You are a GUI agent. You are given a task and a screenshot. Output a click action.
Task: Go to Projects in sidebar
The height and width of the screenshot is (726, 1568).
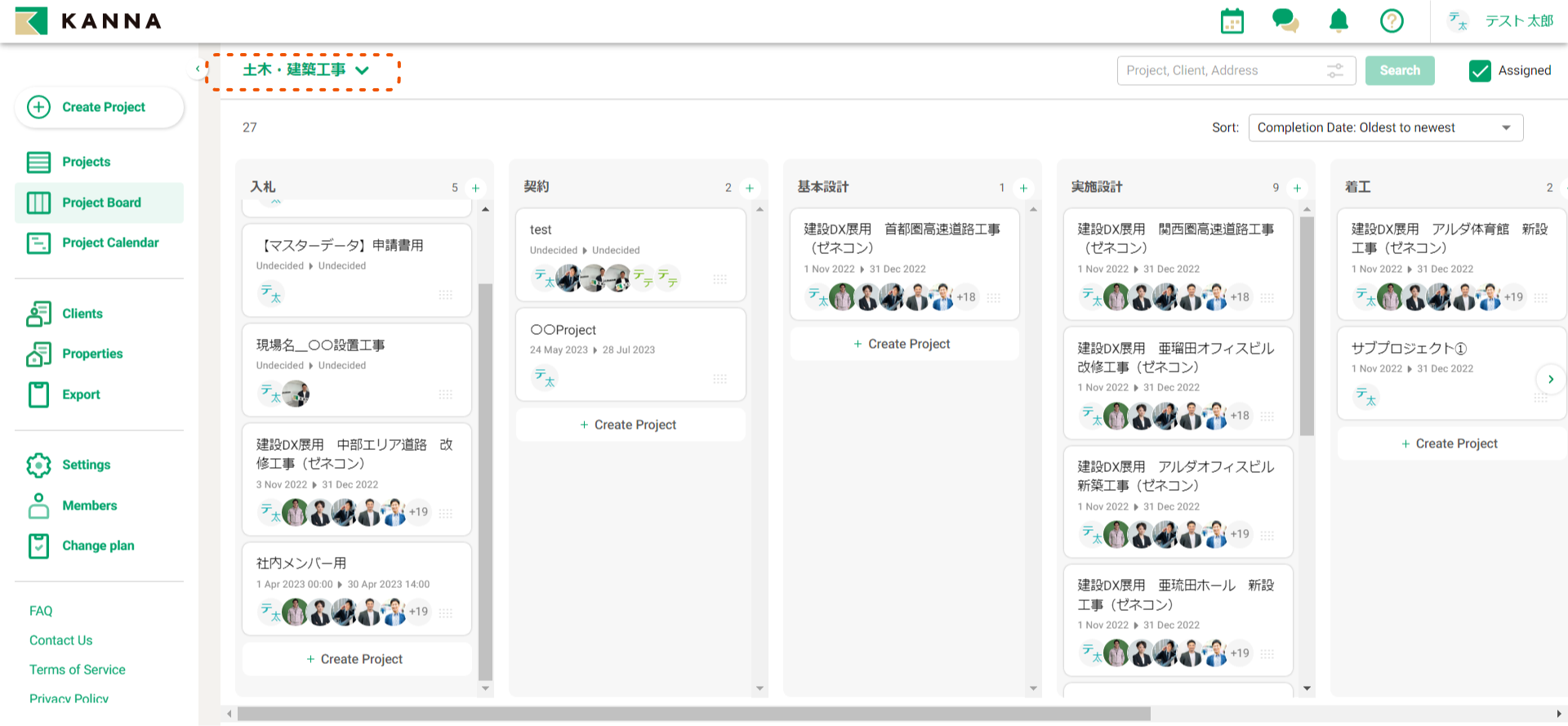[x=86, y=162]
